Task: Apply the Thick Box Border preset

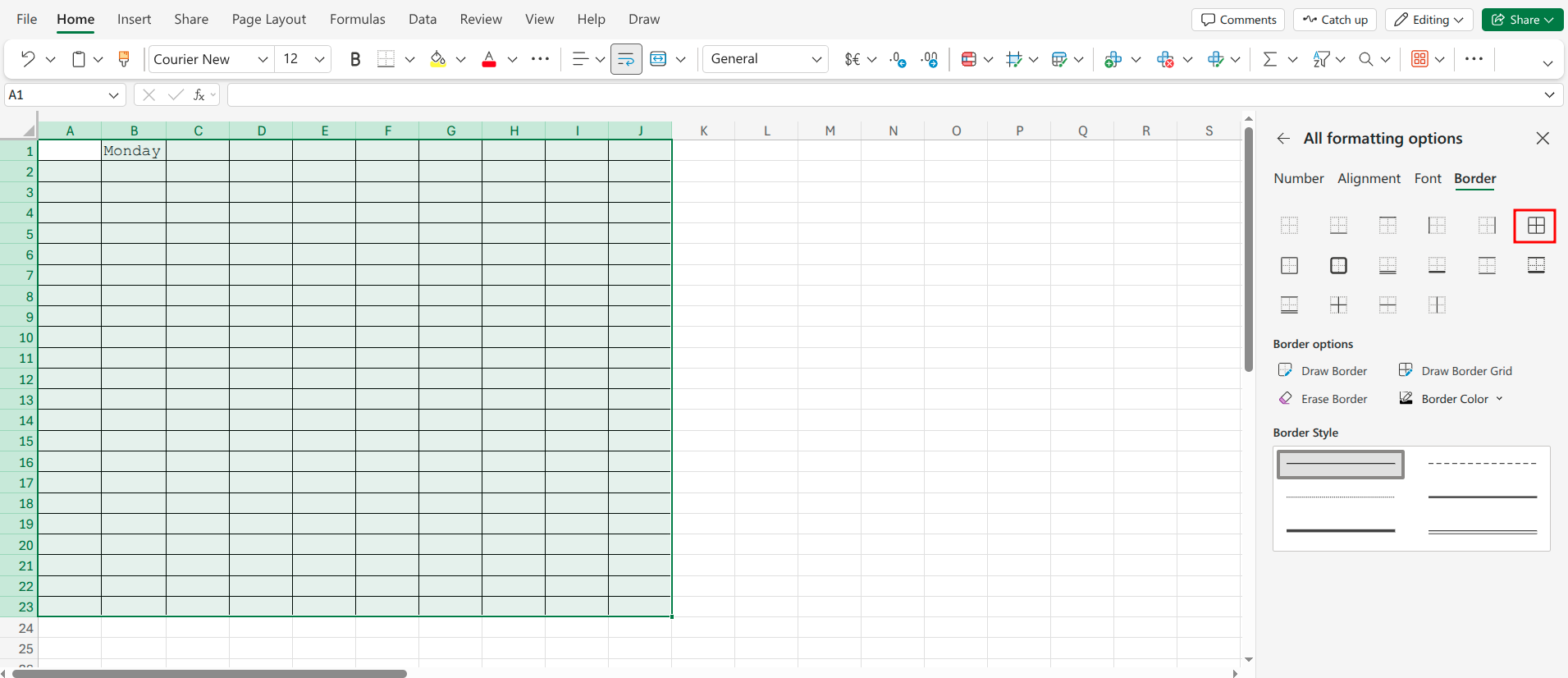Action: tap(1339, 265)
